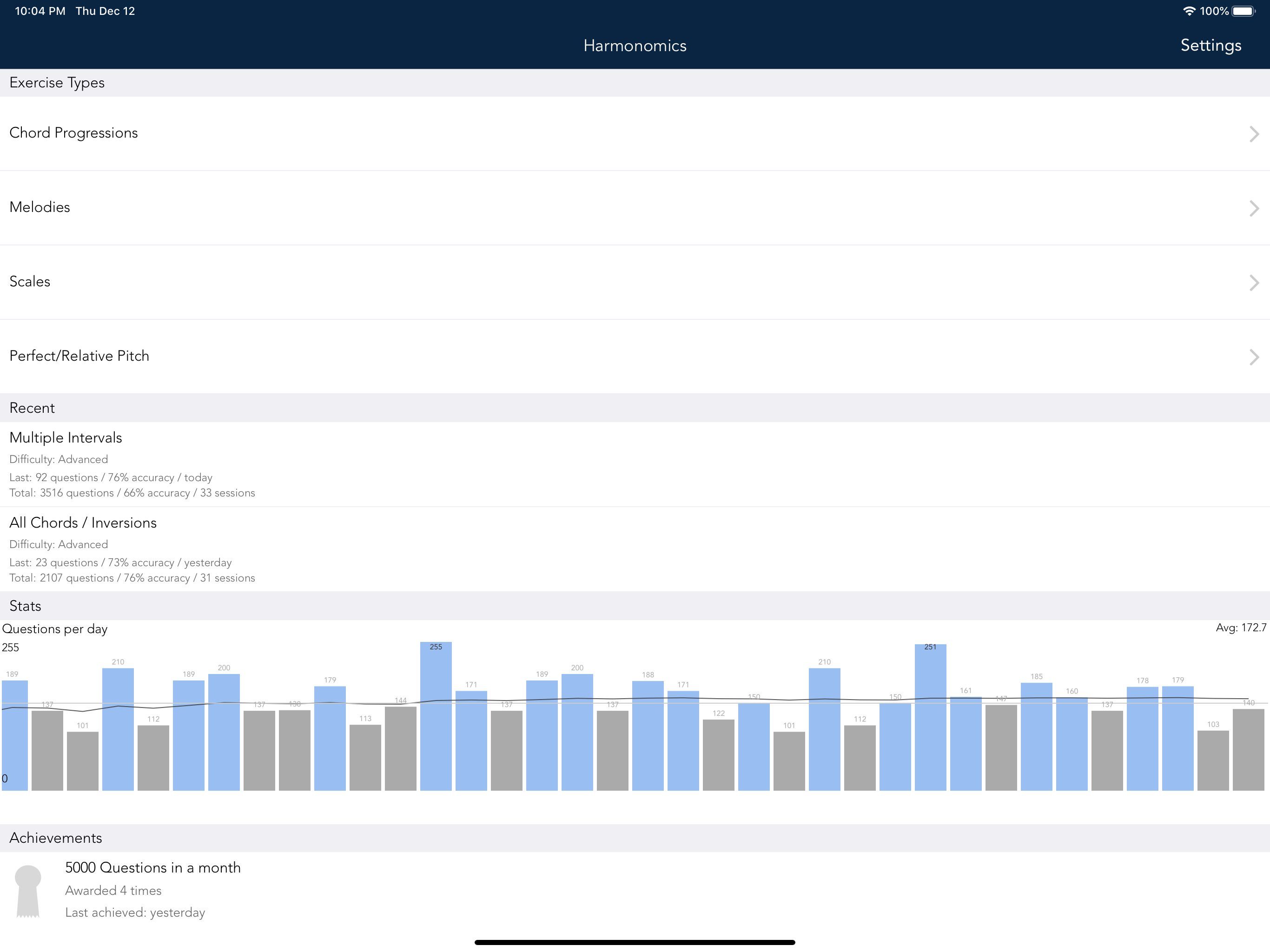The height and width of the screenshot is (952, 1270).
Task: Tap the achievement ribbon medal icon
Action: coord(27,891)
